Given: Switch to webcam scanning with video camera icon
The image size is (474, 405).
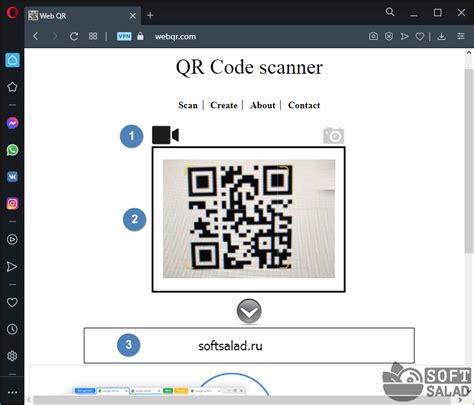Looking at the screenshot, I should point(165,135).
